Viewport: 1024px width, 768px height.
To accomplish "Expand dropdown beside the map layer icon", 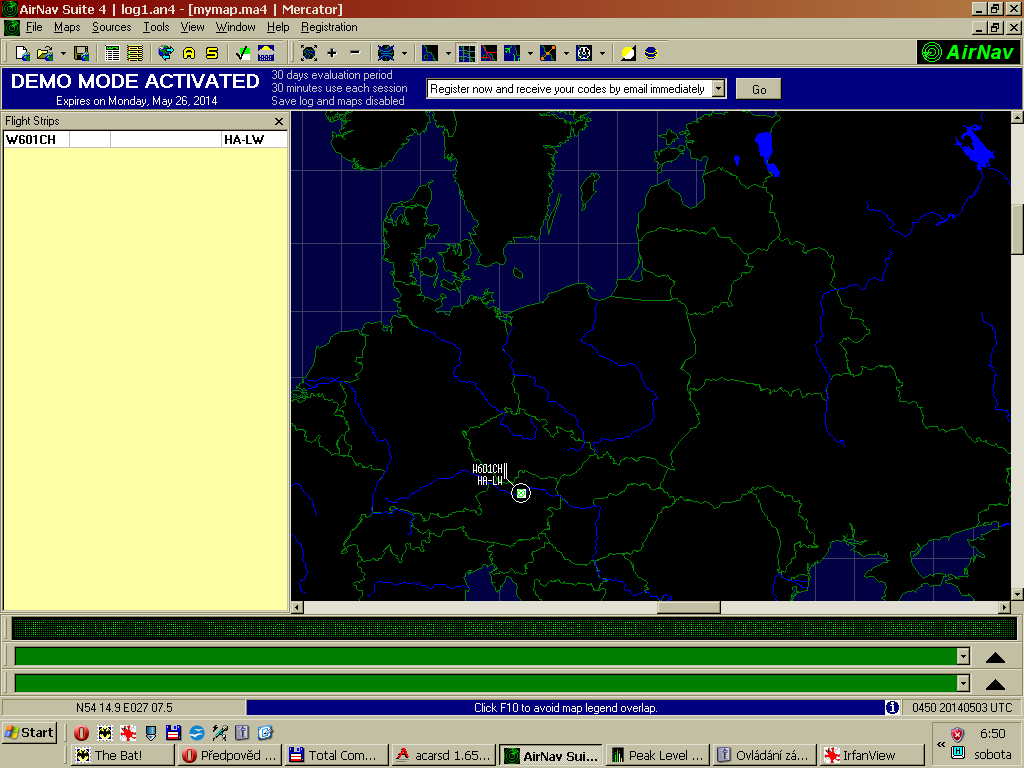I will click(448, 53).
